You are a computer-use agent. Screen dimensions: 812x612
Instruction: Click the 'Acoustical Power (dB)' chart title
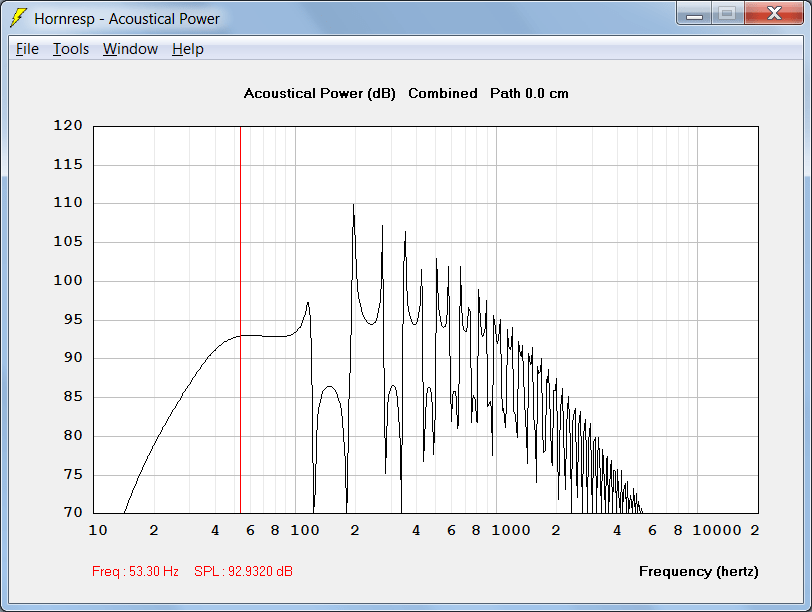click(320, 94)
